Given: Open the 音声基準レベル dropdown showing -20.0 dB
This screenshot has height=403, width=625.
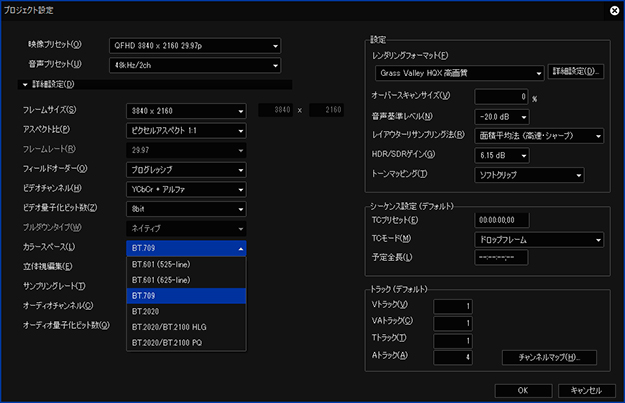Looking at the screenshot, I should 502,117.
